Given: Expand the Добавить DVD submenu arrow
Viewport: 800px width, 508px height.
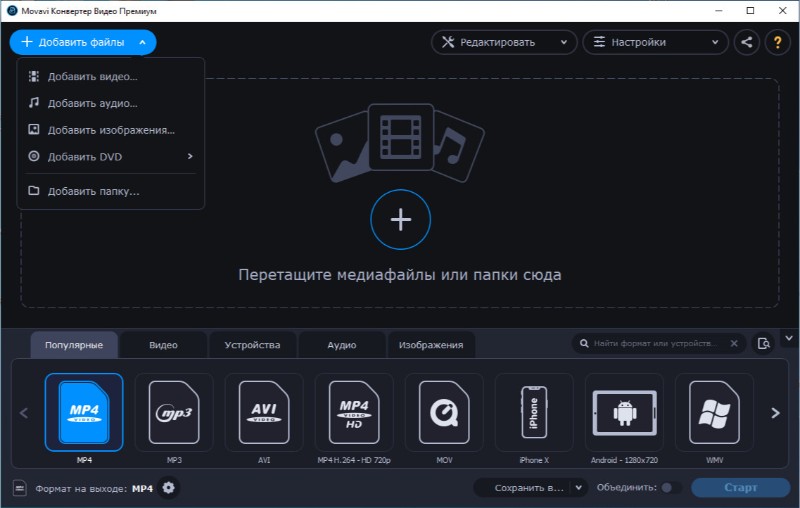Looking at the screenshot, I should click(190, 157).
